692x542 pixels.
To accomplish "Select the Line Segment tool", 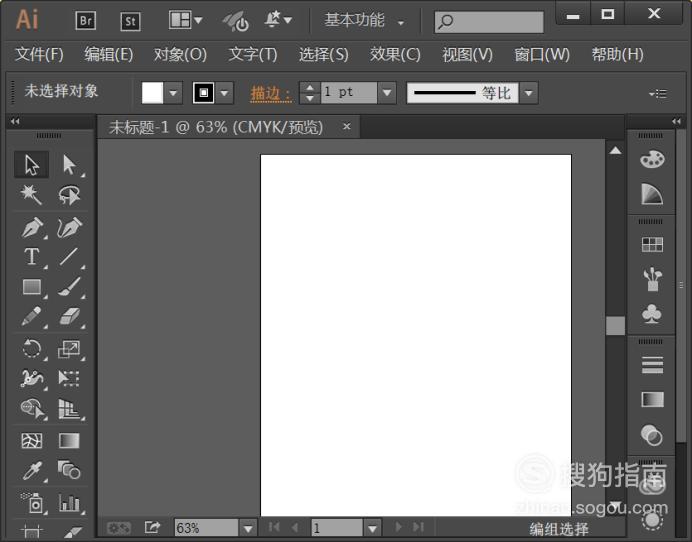I will [x=69, y=256].
